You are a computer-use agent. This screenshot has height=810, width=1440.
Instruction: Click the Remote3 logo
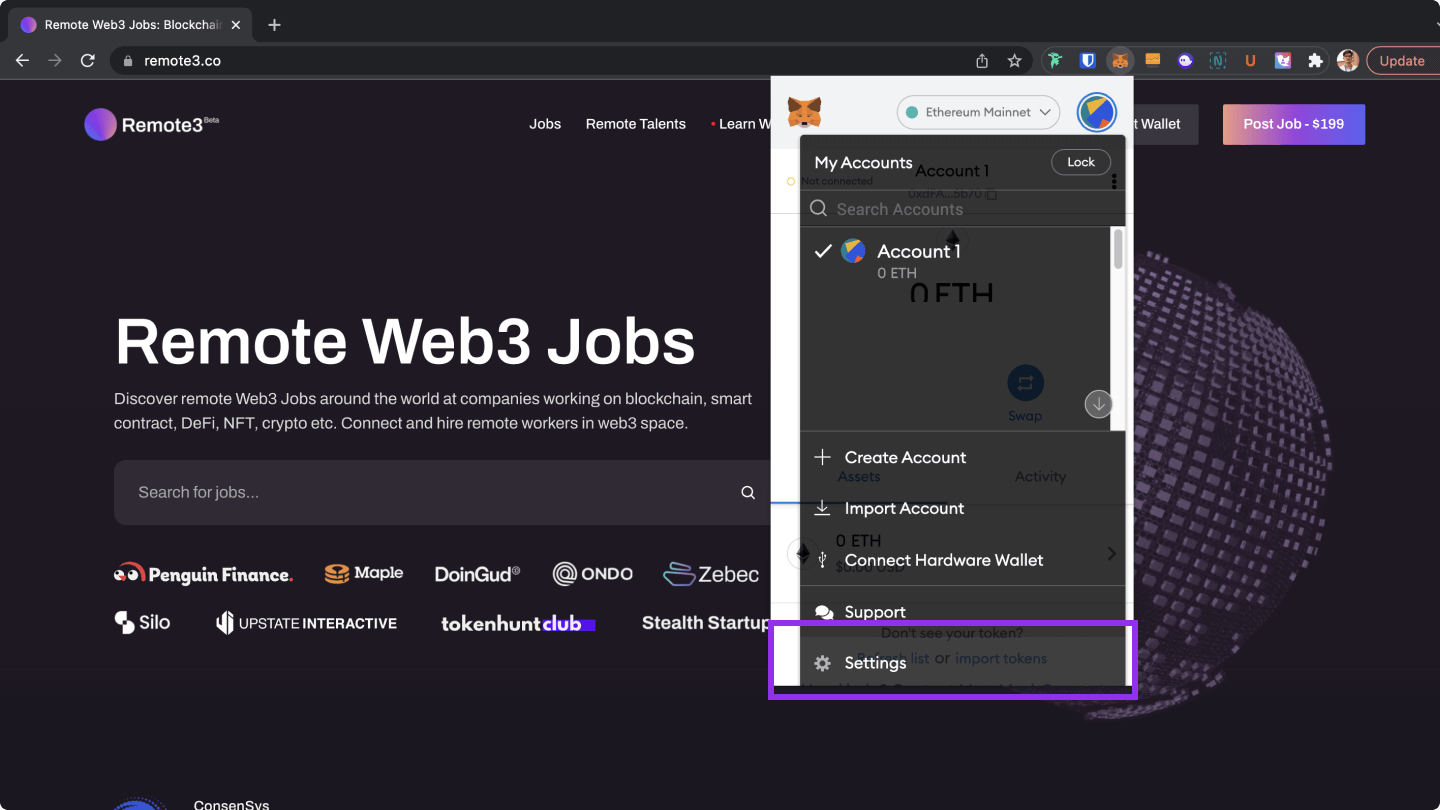pyautogui.click(x=152, y=124)
